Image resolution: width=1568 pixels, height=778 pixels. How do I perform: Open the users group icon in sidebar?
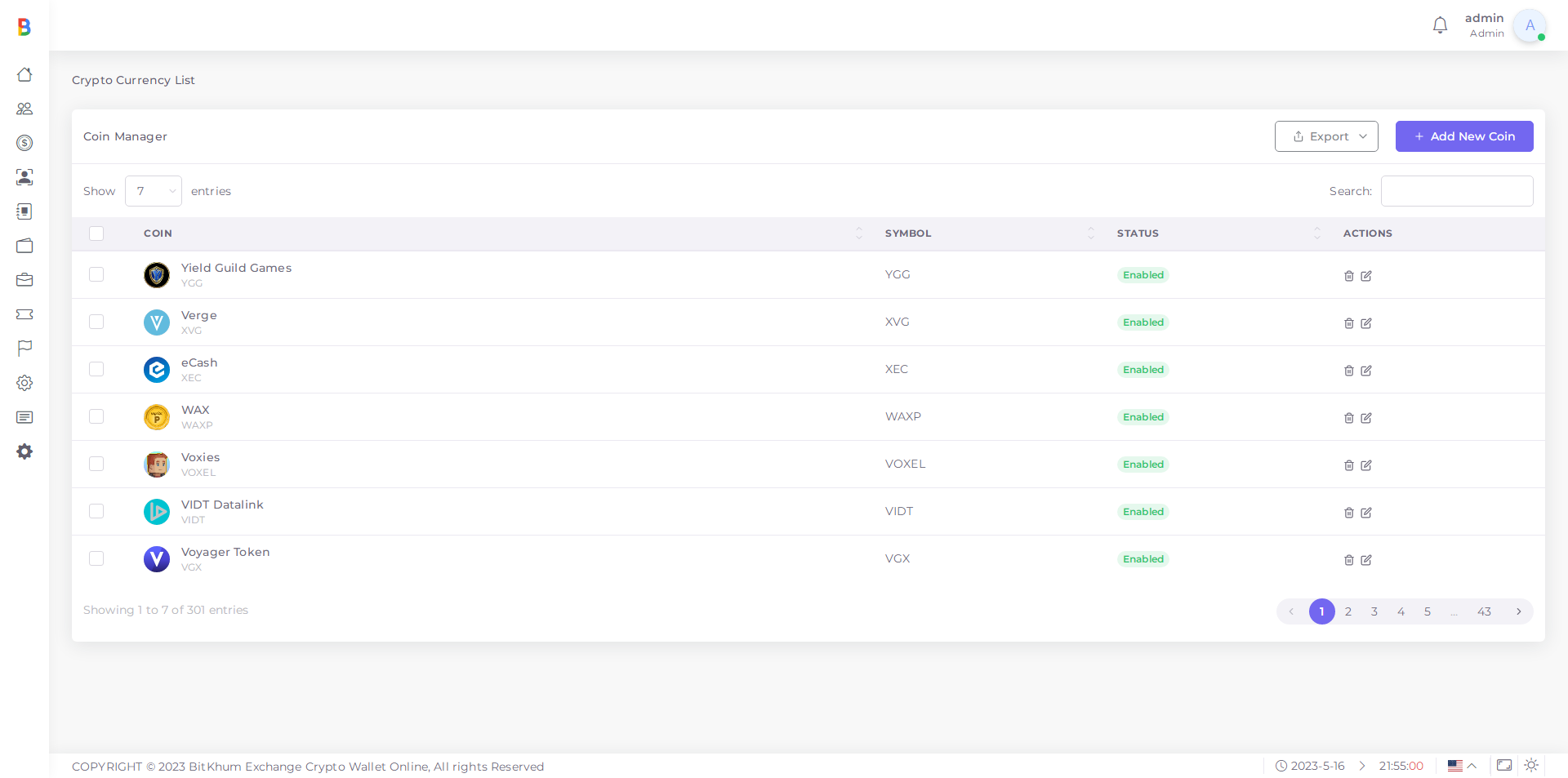pyautogui.click(x=24, y=109)
